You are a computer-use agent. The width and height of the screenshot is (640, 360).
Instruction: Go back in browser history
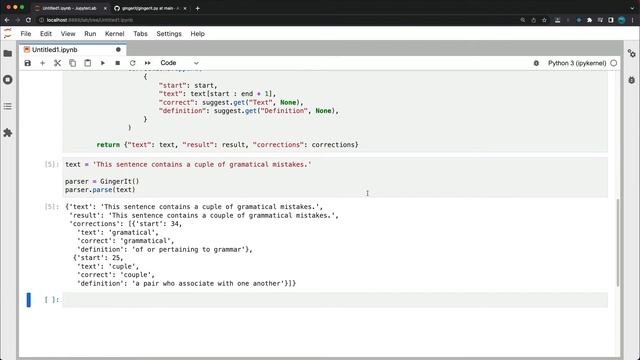pos(7,20)
